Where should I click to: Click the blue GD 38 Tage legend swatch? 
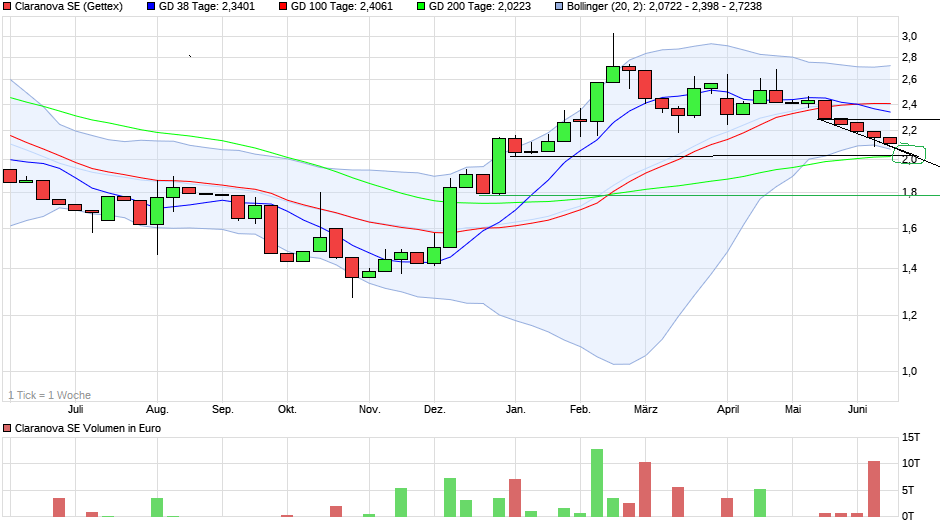151,6
